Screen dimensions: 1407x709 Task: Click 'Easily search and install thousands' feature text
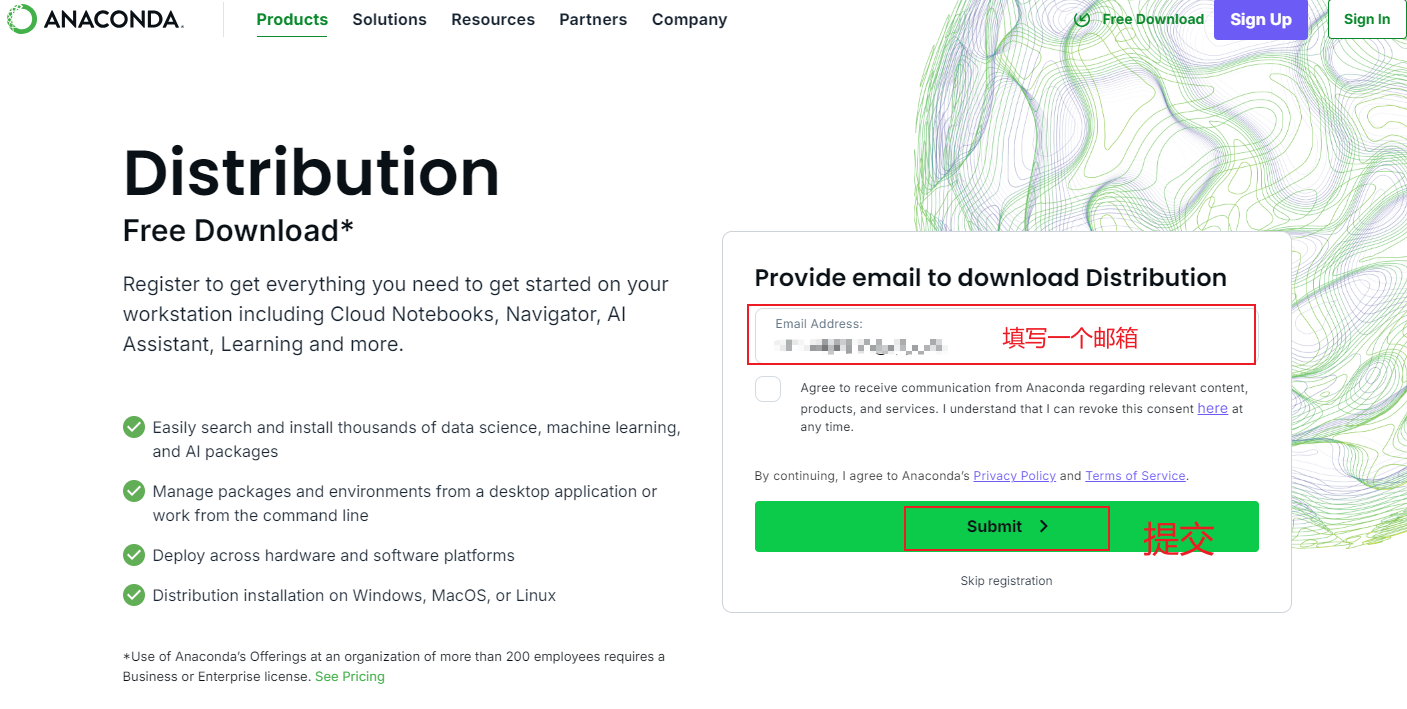point(416,440)
